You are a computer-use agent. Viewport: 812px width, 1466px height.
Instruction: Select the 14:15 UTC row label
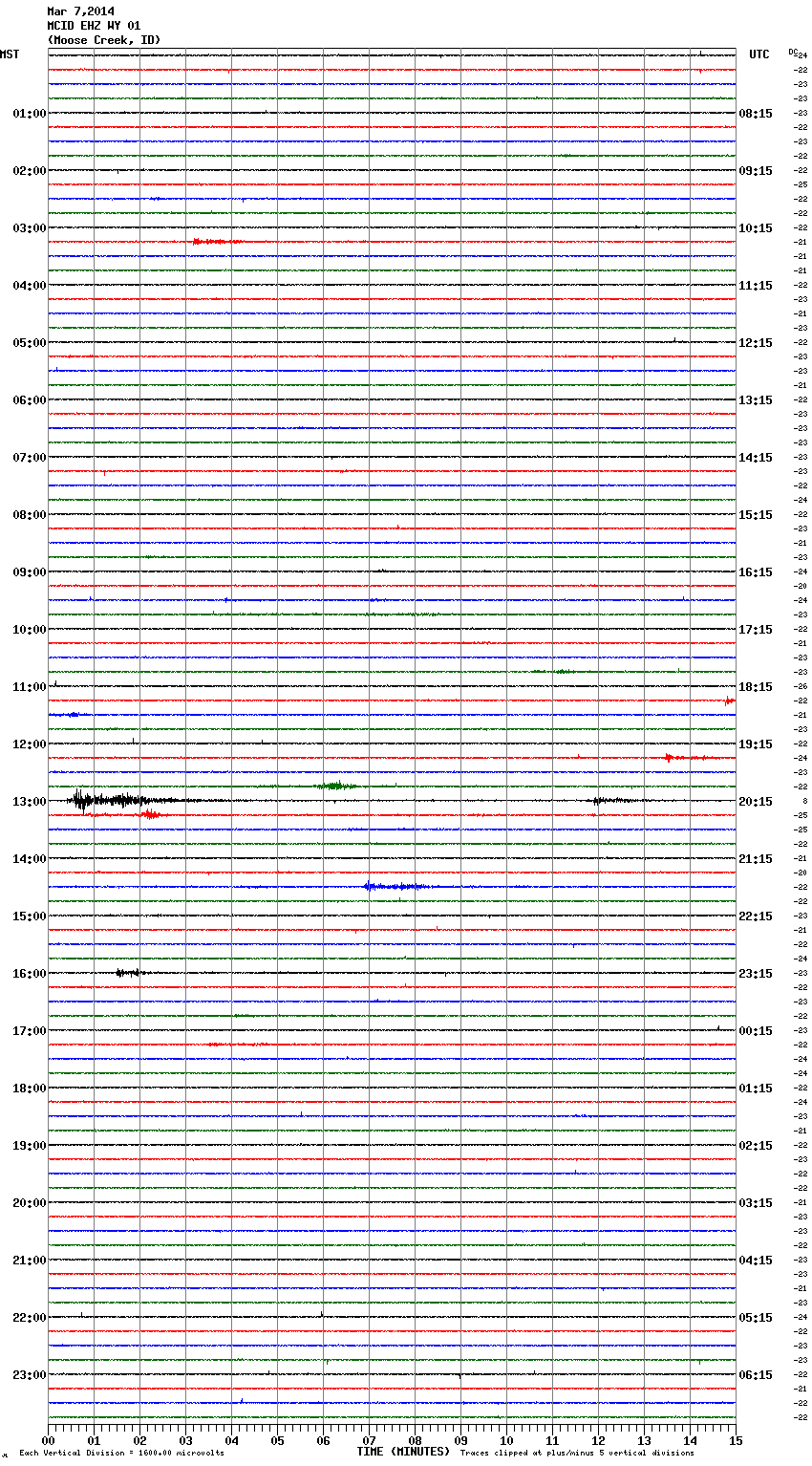[756, 458]
